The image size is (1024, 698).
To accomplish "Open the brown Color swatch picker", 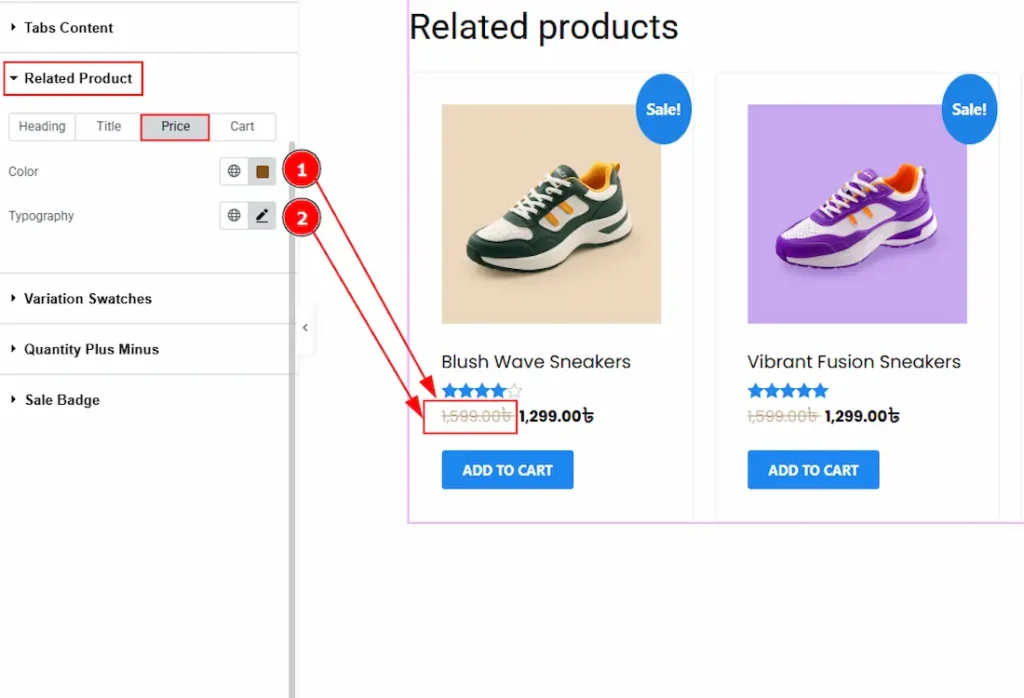I will click(x=262, y=172).
